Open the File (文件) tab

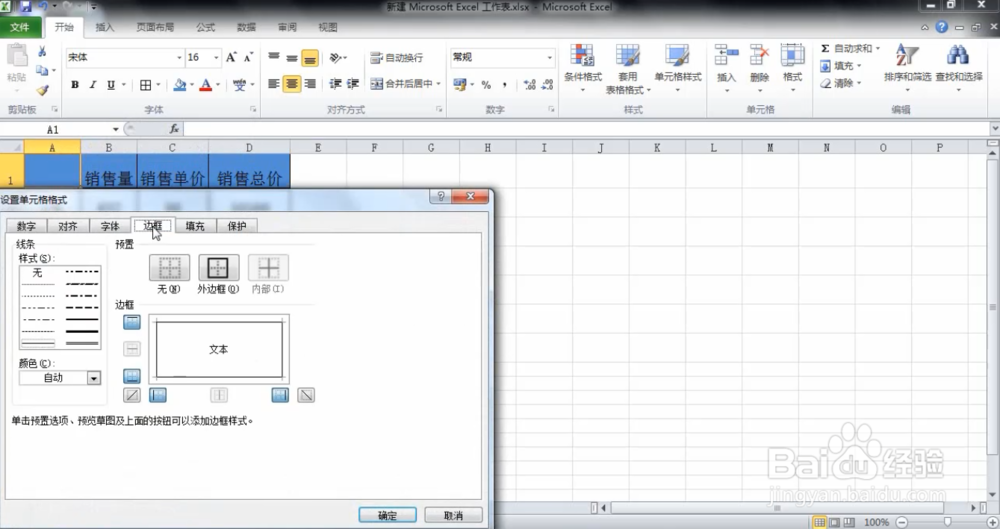tap(20, 27)
